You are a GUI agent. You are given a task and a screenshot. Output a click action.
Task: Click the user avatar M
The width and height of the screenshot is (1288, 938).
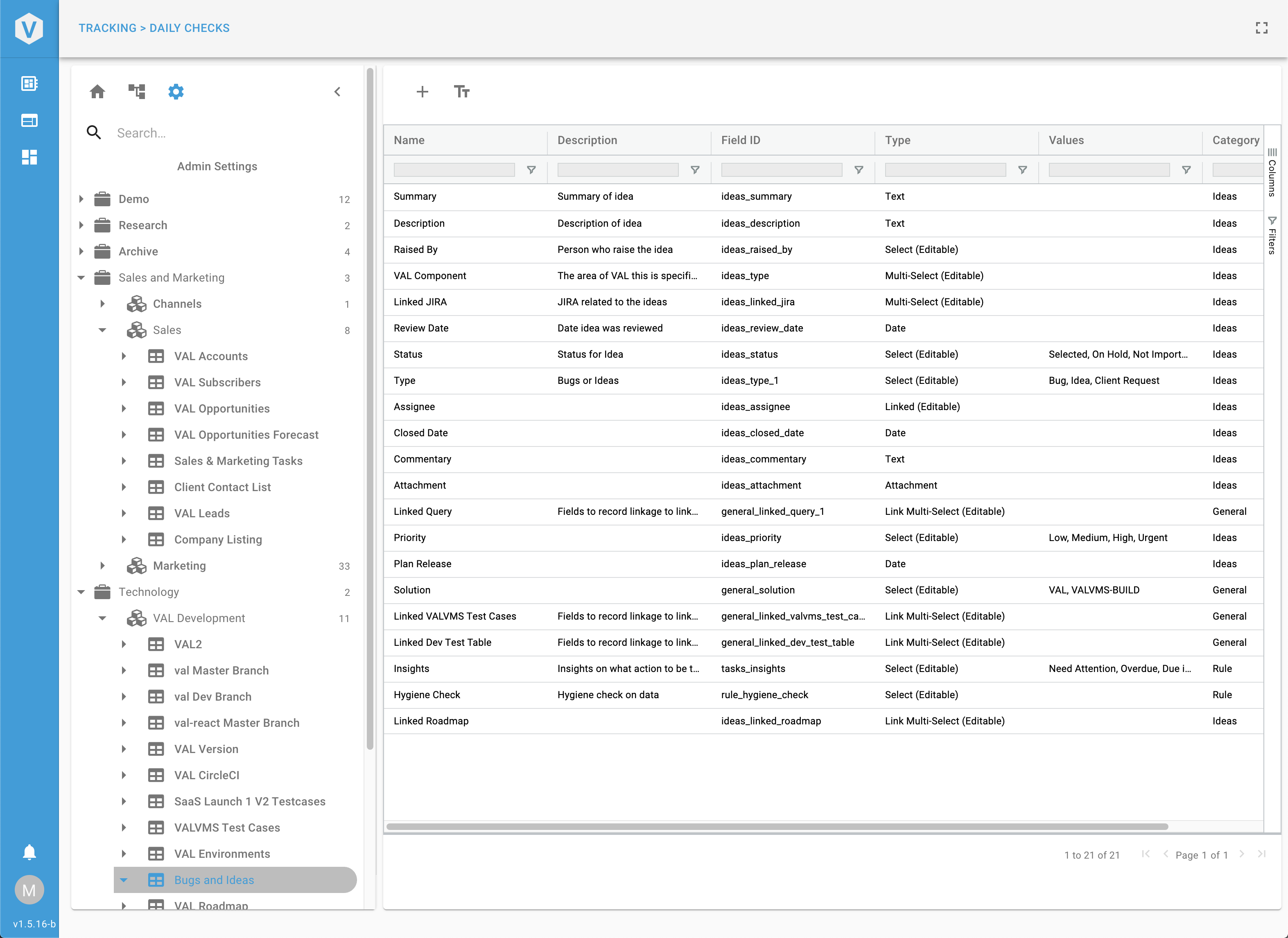29,890
